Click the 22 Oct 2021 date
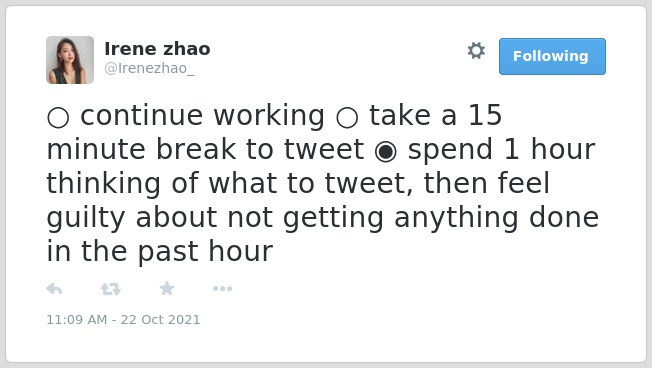Viewport: 652px width, 368px height. pos(161,319)
